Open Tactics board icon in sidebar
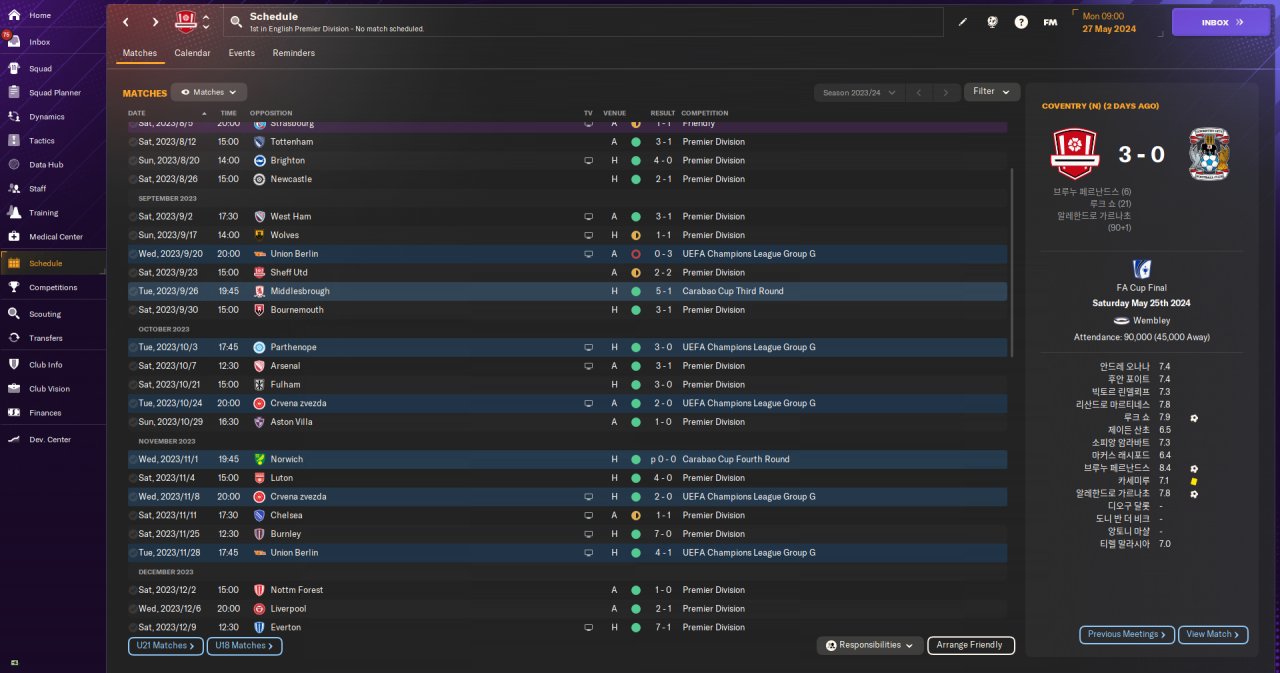 [x=14, y=141]
